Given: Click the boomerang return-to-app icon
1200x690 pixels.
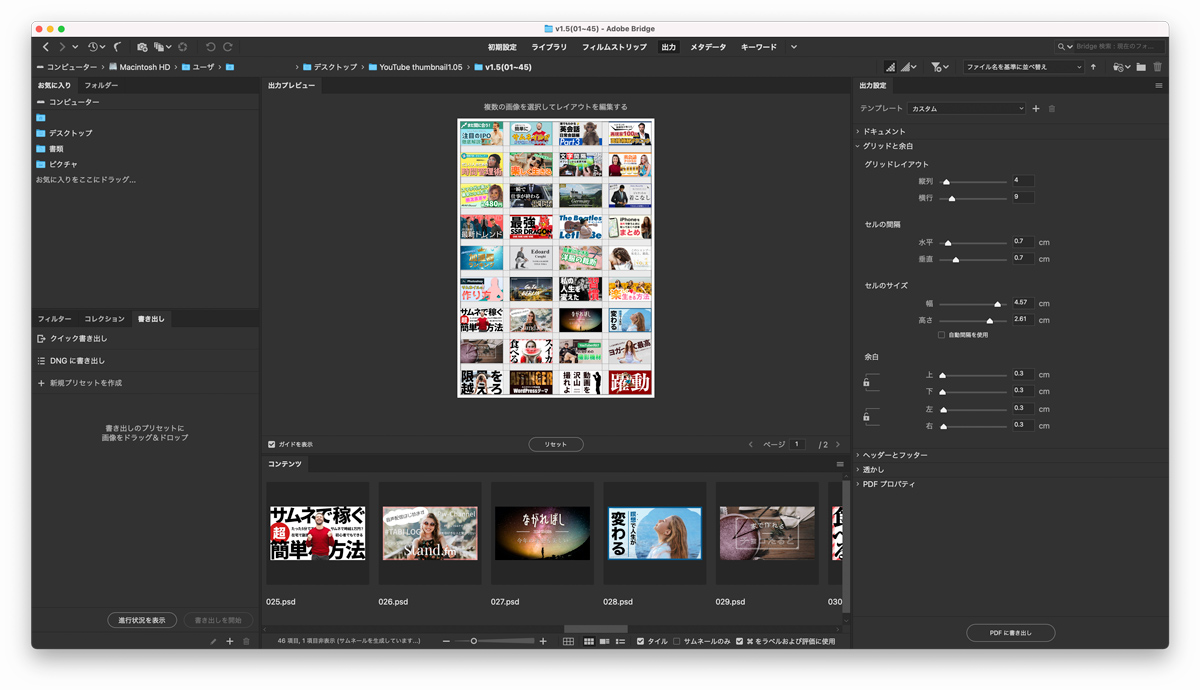Looking at the screenshot, I should point(118,47).
